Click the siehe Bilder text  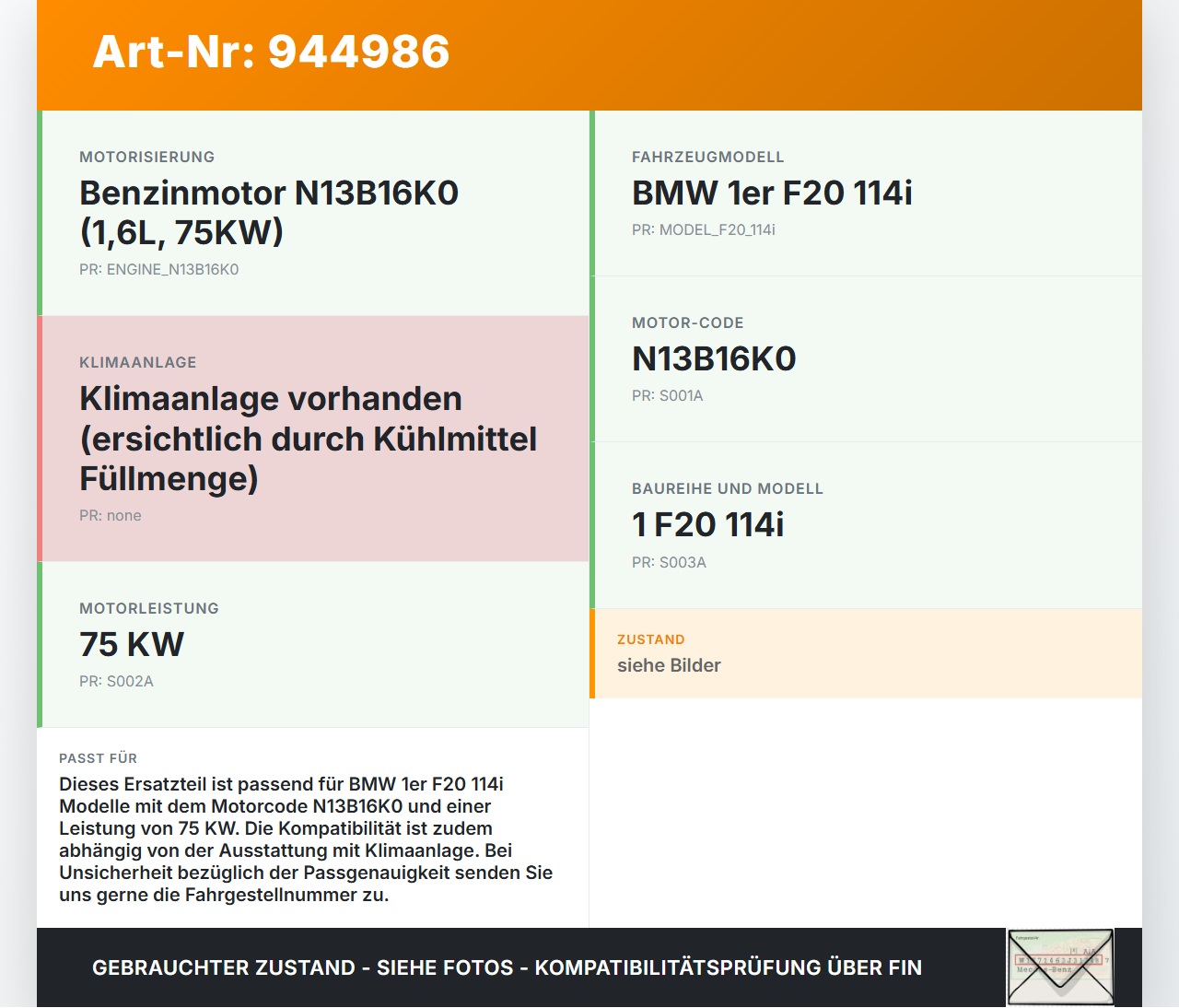[669, 666]
